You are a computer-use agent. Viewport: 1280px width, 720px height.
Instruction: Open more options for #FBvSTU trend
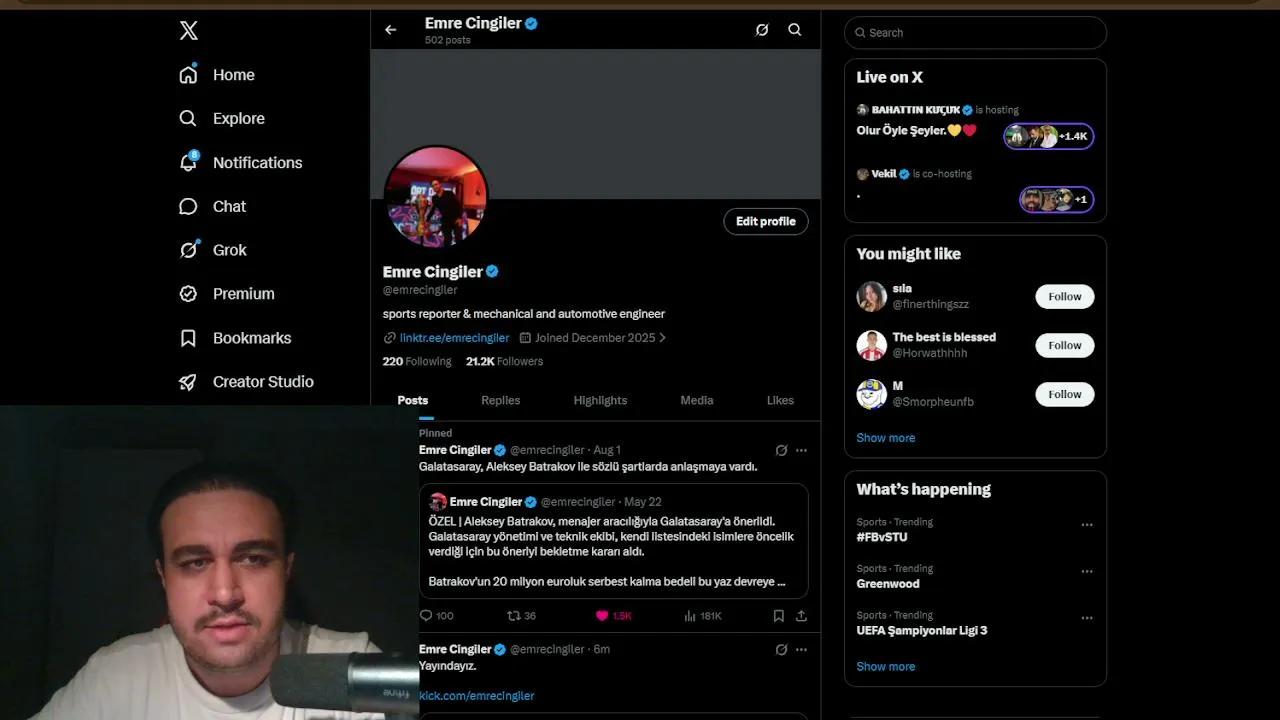(x=1087, y=525)
